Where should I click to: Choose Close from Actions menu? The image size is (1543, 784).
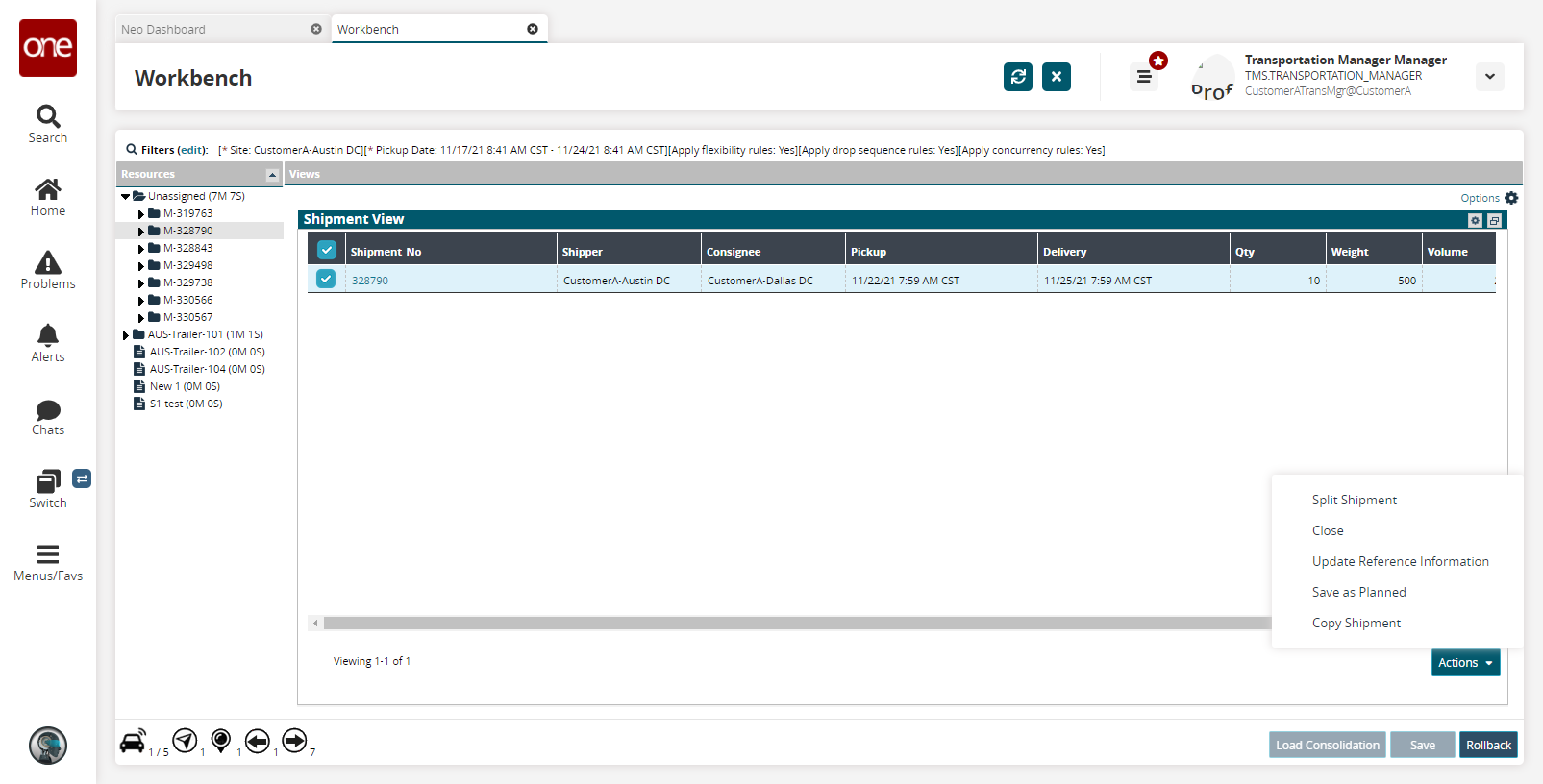(1328, 530)
